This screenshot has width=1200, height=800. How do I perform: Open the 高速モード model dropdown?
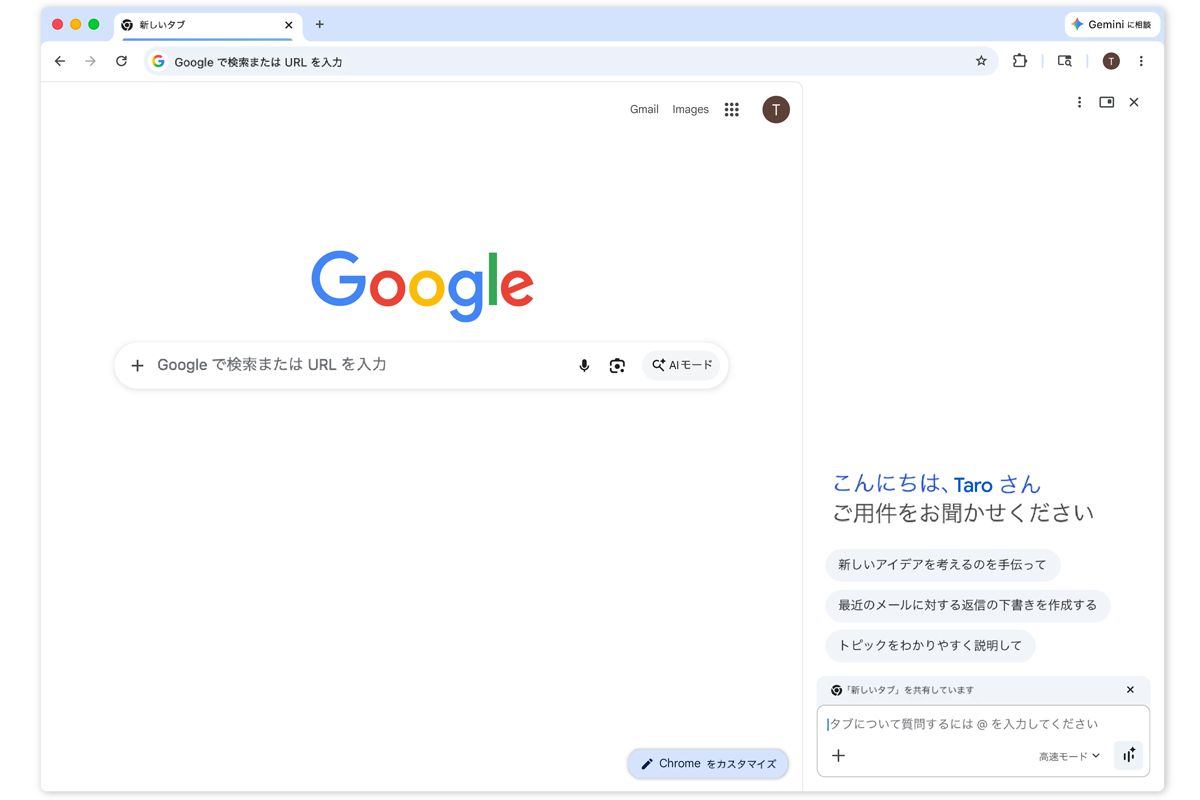[1069, 757]
